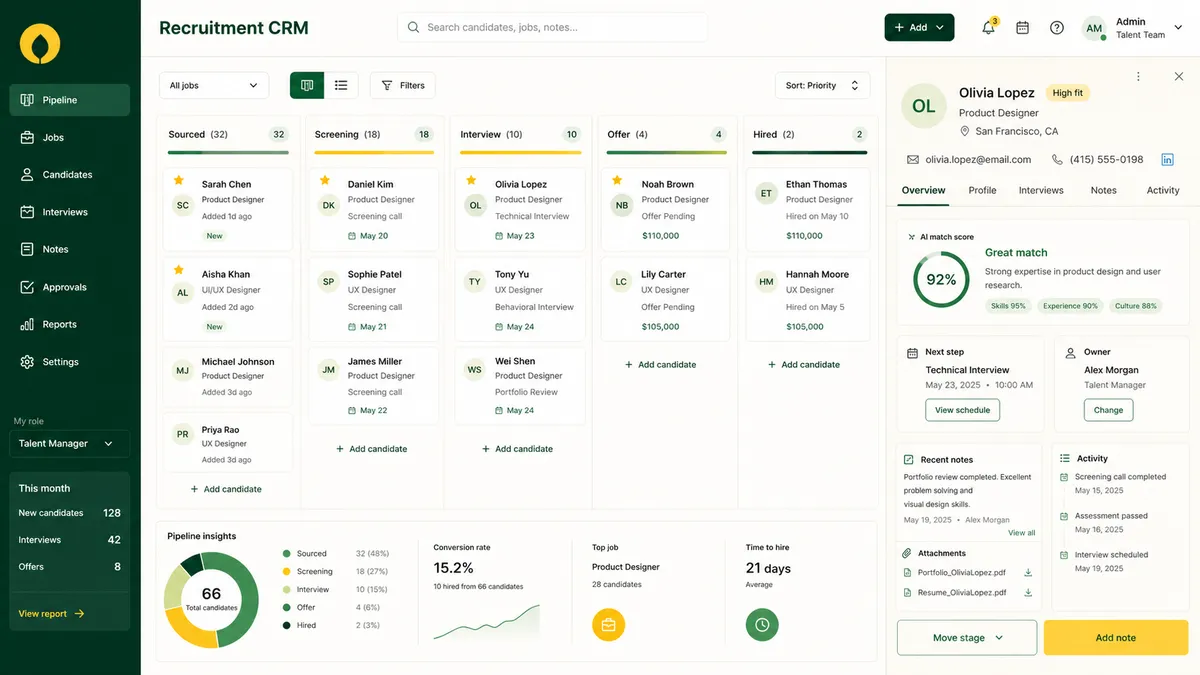This screenshot has width=1200, height=675.
Task: Open the calendar icon in top bar
Action: click(1022, 28)
